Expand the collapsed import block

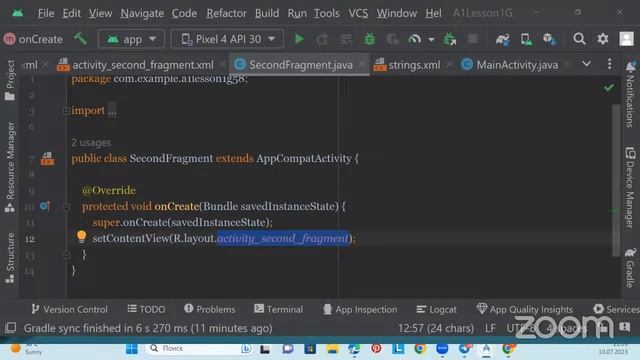[66, 111]
